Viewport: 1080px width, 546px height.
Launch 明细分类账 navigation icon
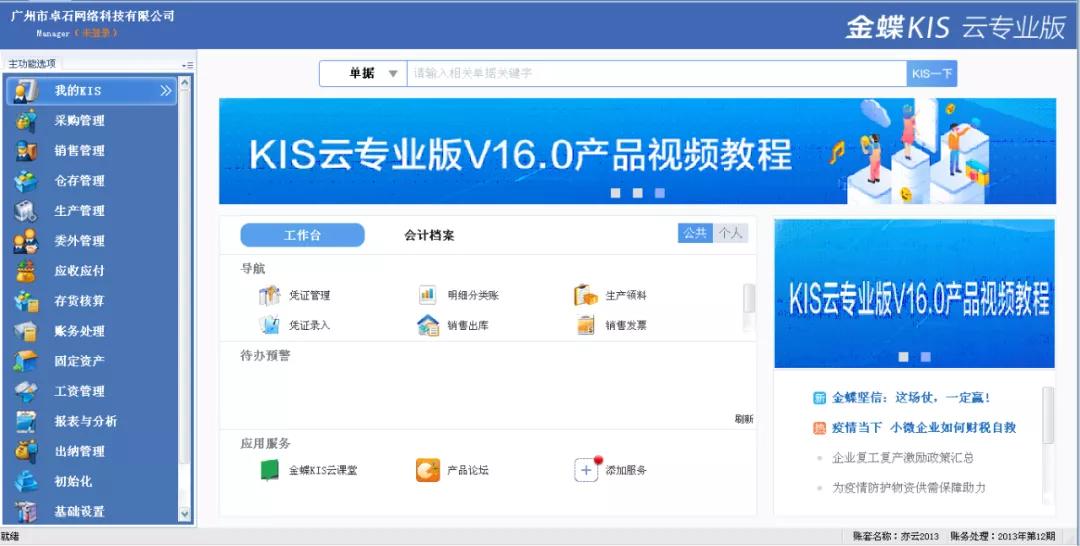(x=428, y=295)
